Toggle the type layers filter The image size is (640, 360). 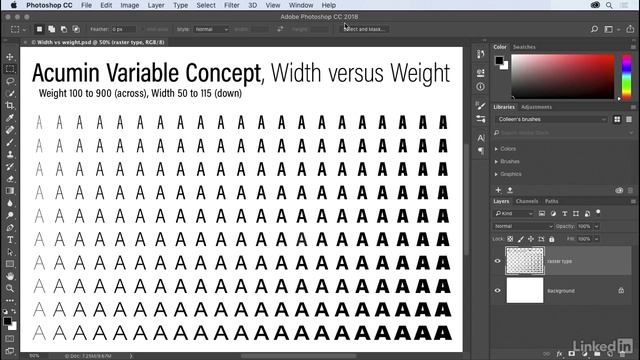564,213
